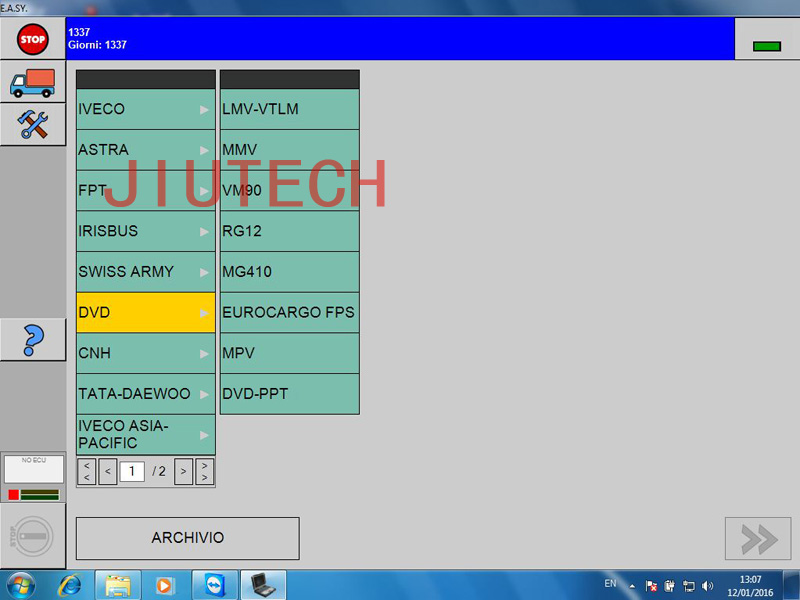Expand the CNH arrow
The width and height of the screenshot is (800, 600).
pos(204,354)
